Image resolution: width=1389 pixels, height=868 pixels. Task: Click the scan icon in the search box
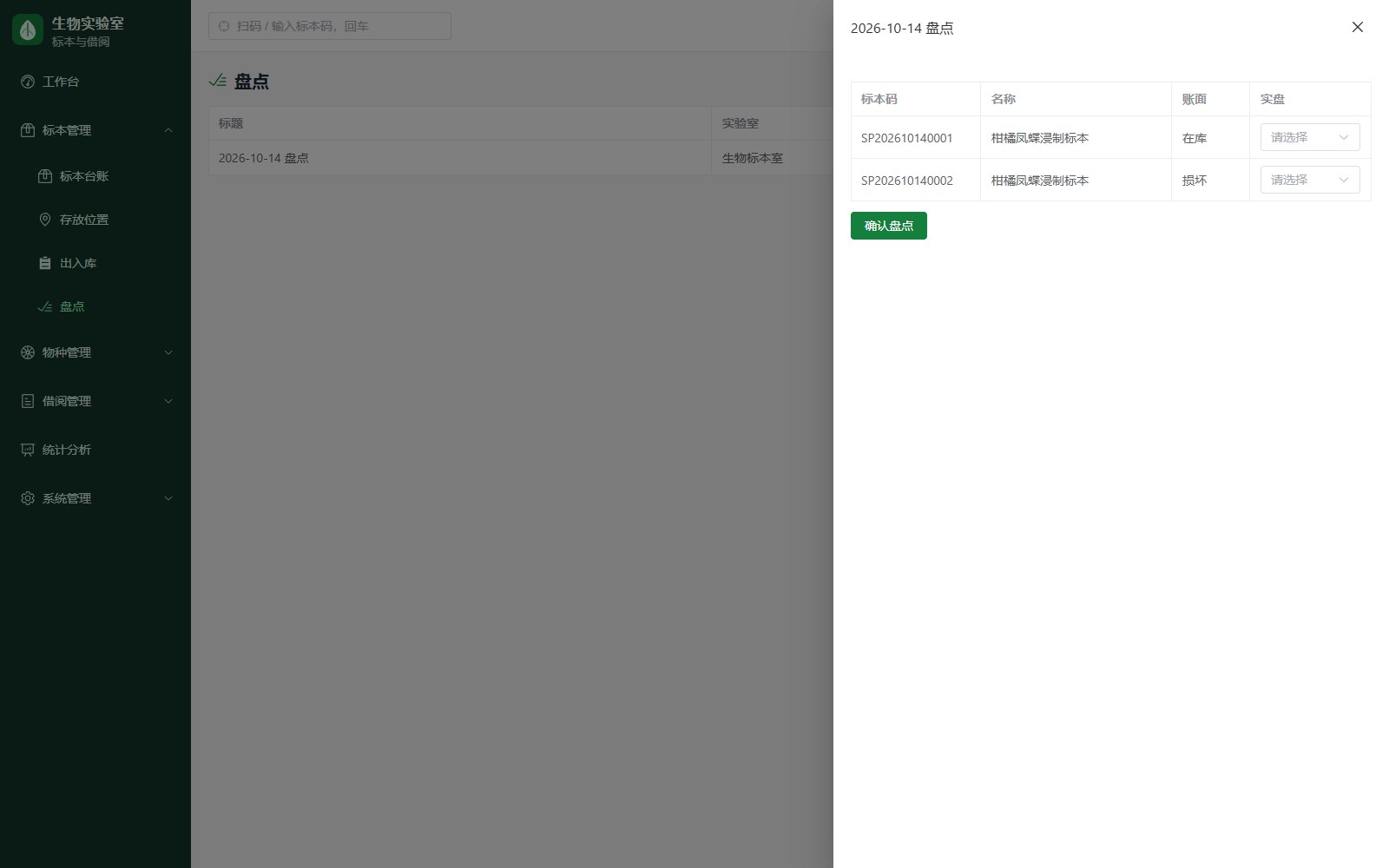click(x=224, y=26)
